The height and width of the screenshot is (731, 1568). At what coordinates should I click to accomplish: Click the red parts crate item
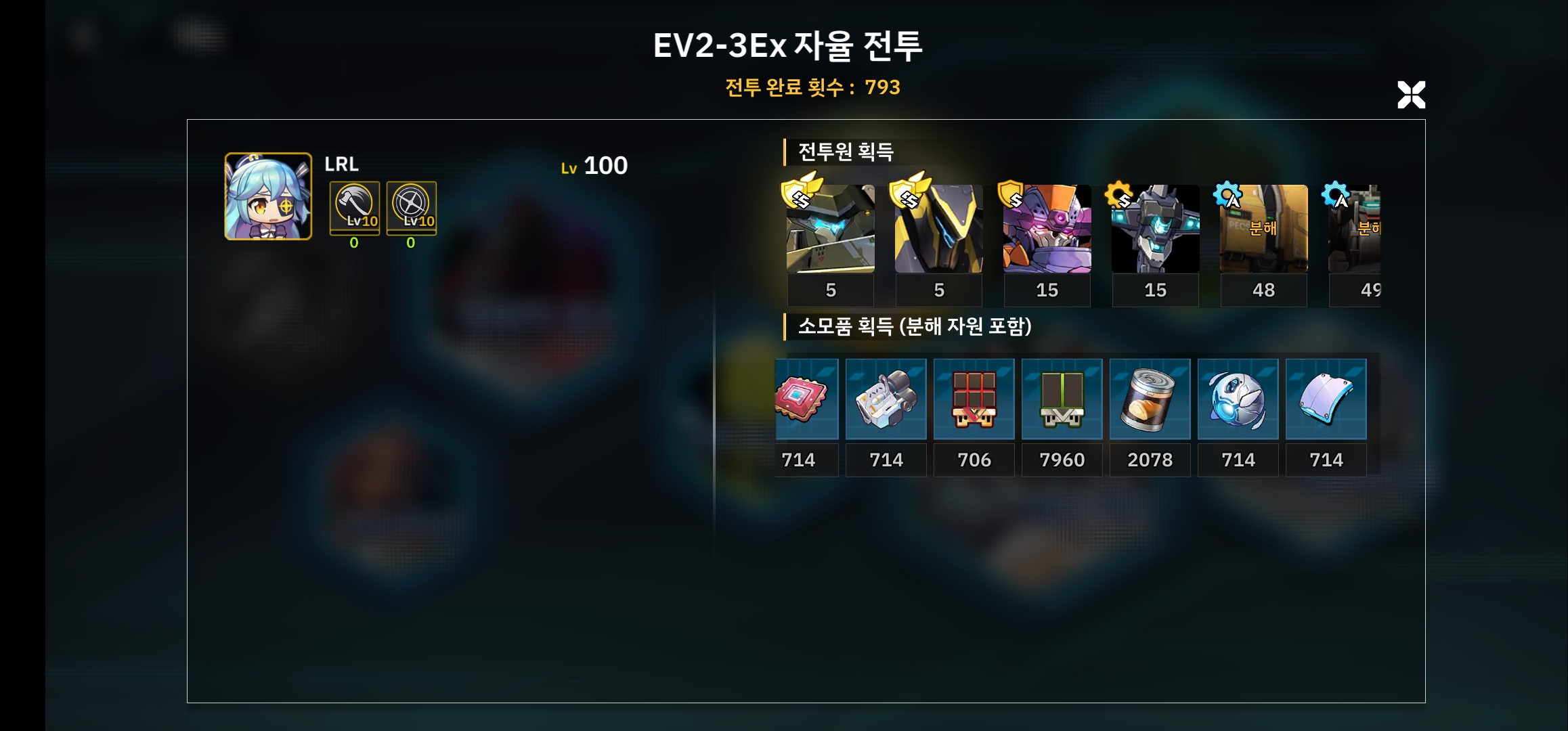click(974, 399)
